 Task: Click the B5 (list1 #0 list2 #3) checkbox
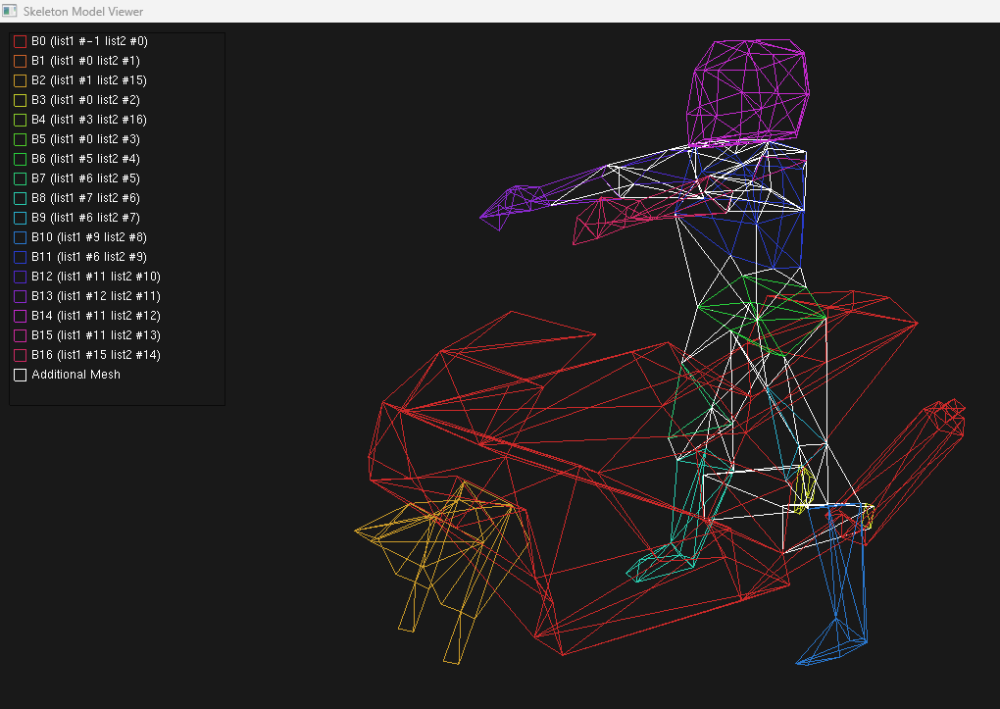(x=20, y=139)
